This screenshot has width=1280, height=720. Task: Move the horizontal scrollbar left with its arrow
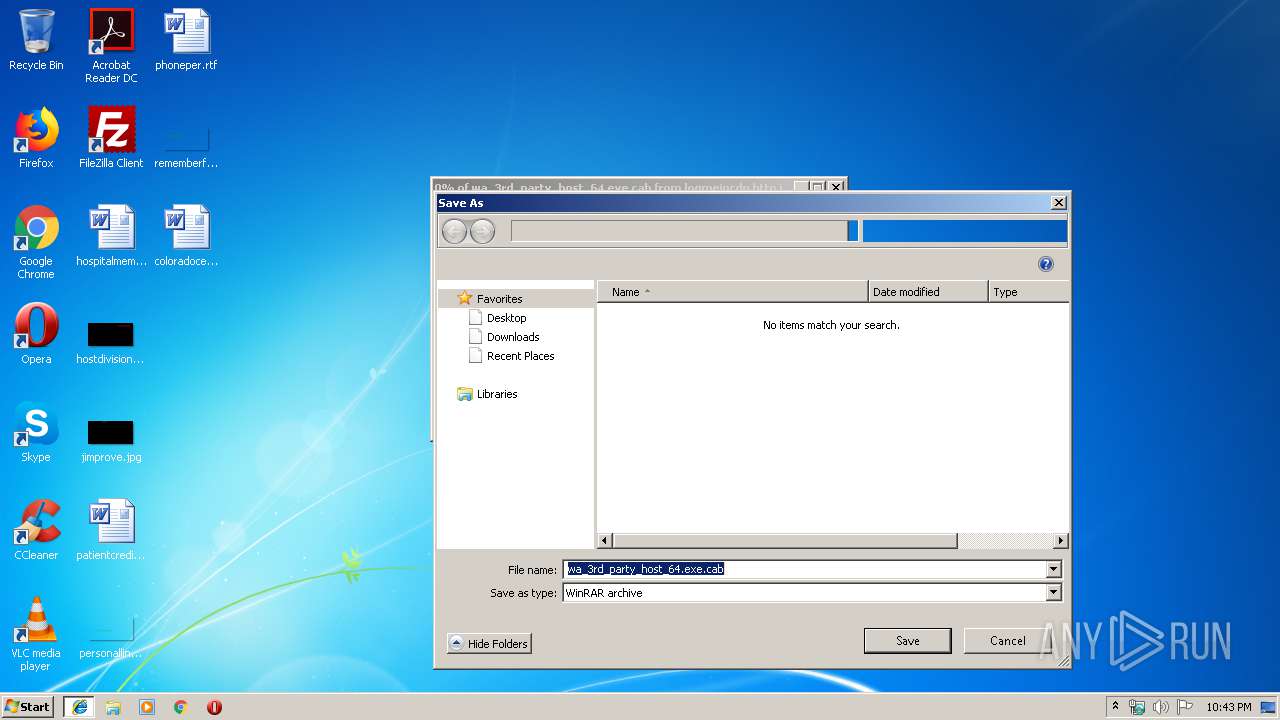605,541
